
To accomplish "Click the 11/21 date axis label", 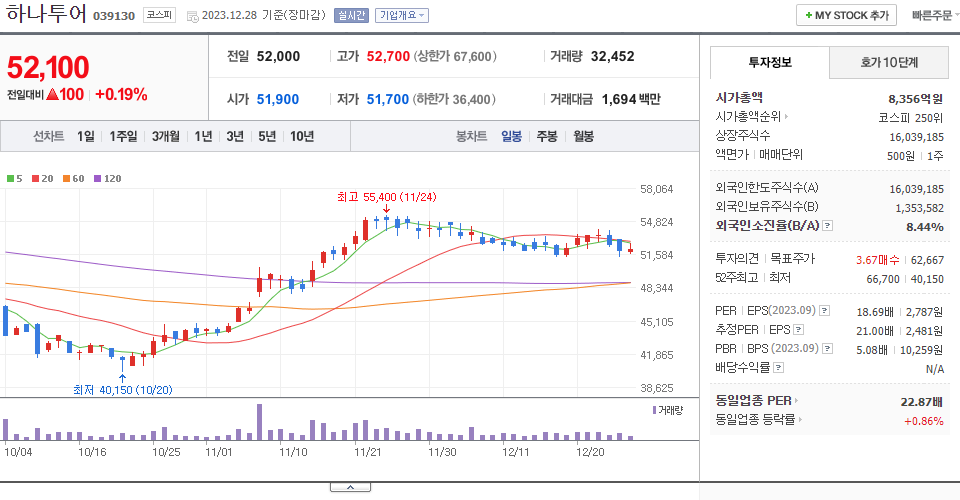I will tap(368, 452).
